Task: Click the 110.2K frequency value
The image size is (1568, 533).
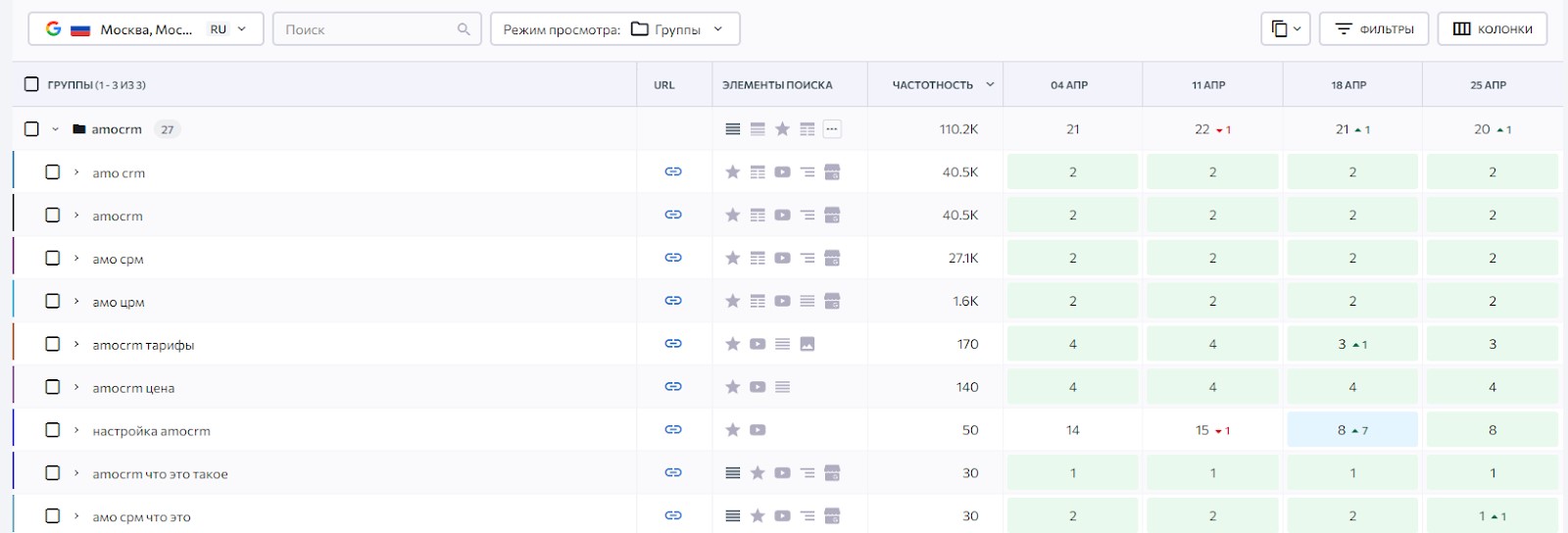Action: [x=958, y=128]
